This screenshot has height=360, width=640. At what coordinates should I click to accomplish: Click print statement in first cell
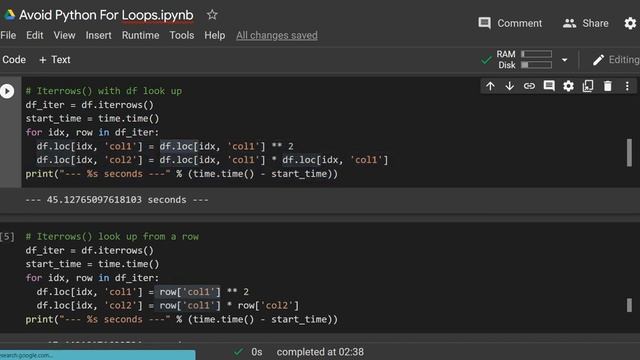pyautogui.click(x=182, y=174)
